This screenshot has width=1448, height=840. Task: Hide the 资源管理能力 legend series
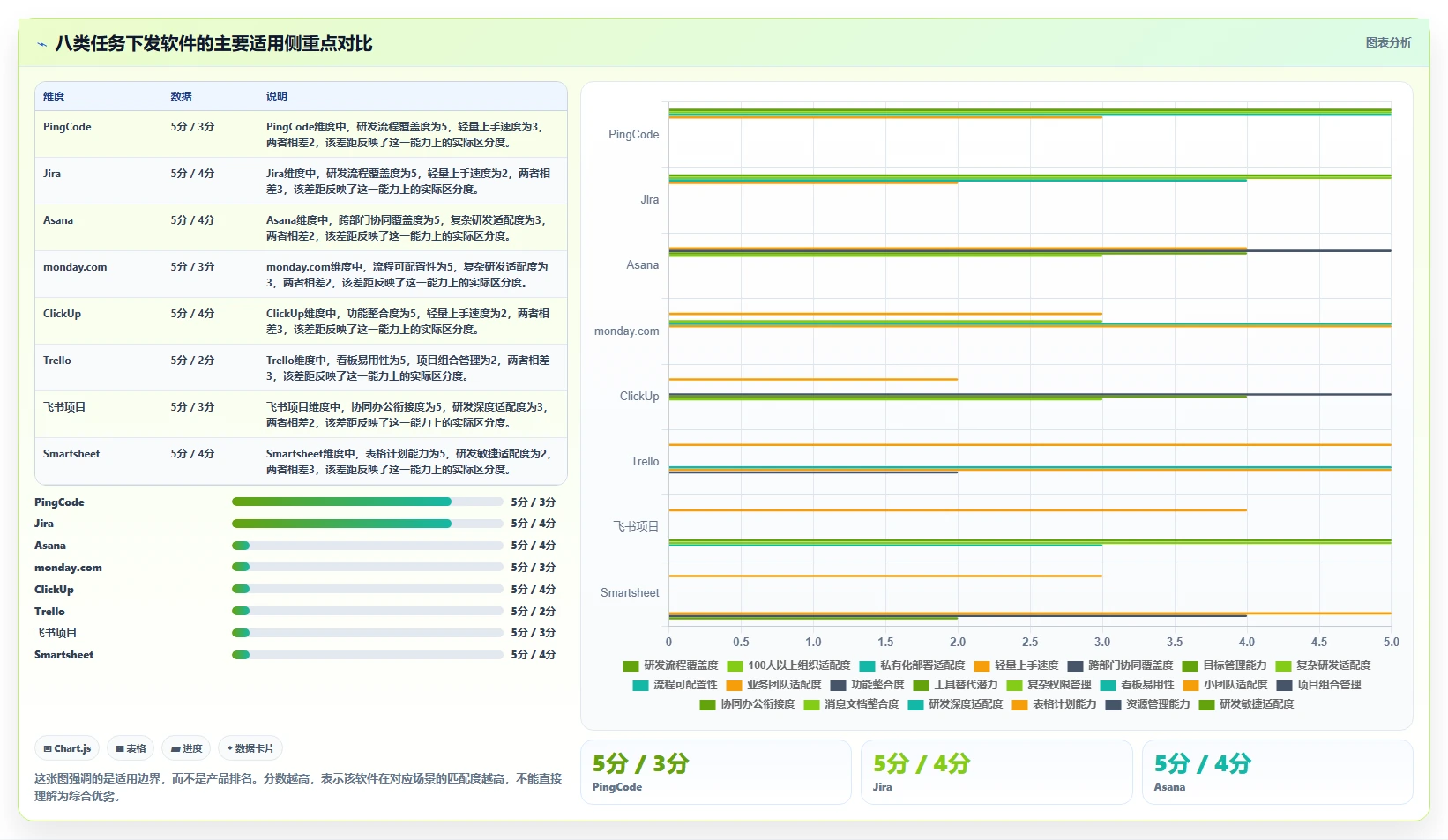(x=1147, y=704)
